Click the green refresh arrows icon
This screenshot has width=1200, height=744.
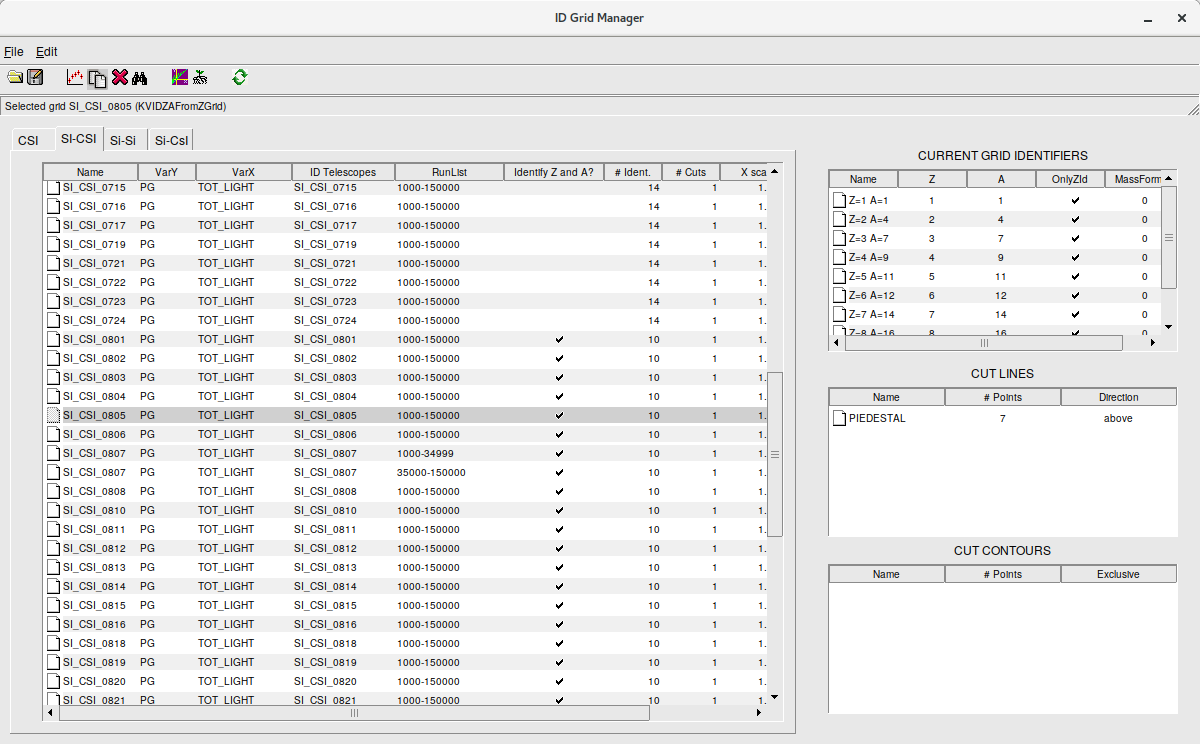240,77
